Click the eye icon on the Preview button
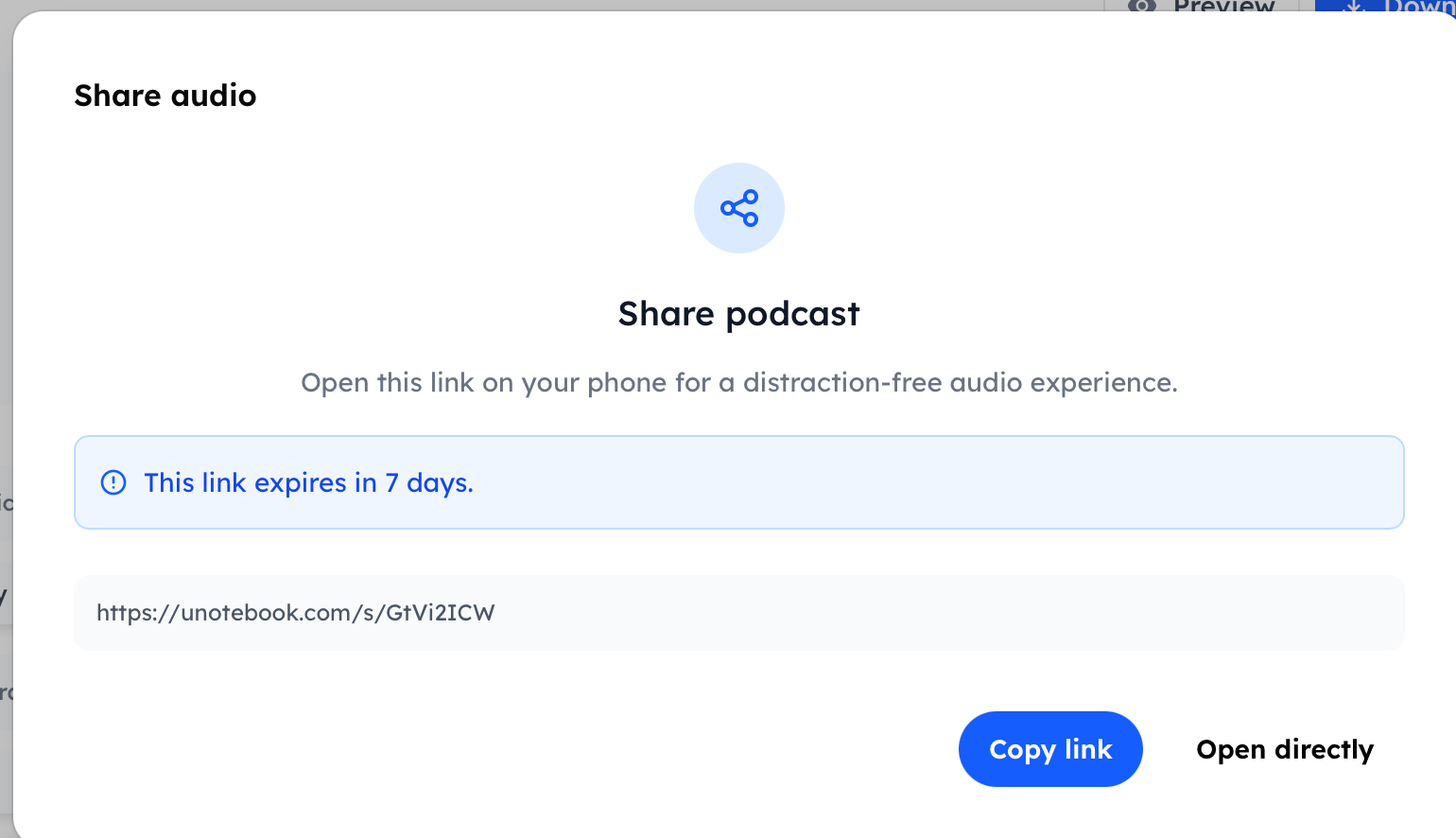The height and width of the screenshot is (838, 1456). pyautogui.click(x=1141, y=8)
